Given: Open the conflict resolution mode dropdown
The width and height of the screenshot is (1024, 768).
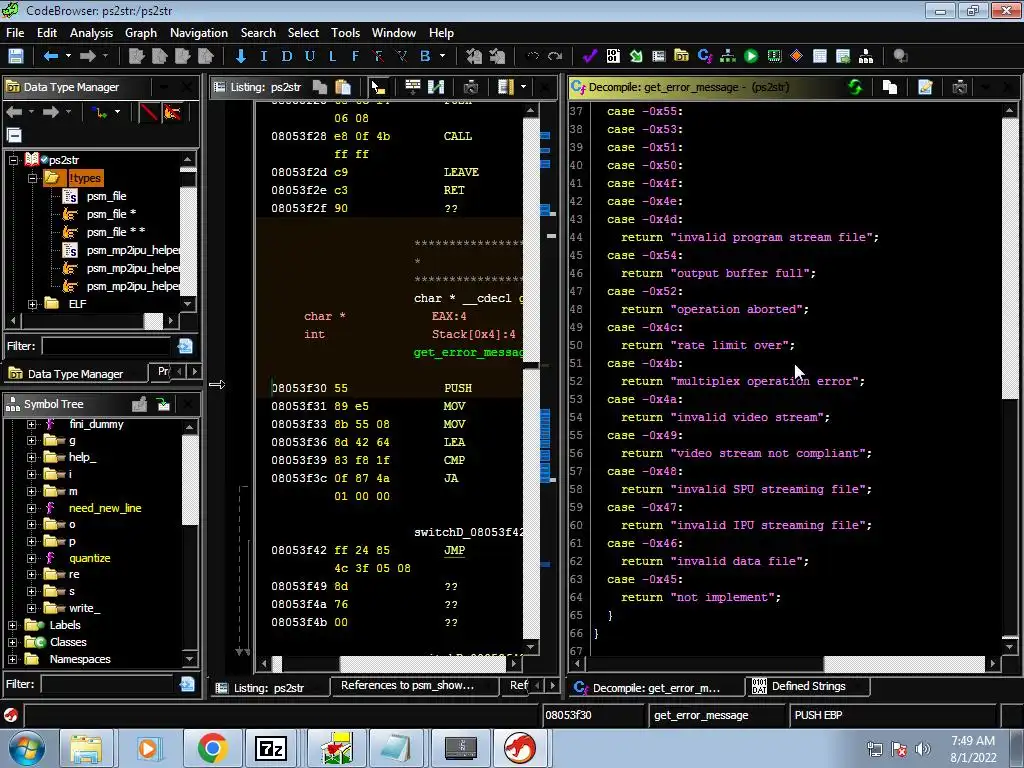Looking at the screenshot, I should coord(118,112).
